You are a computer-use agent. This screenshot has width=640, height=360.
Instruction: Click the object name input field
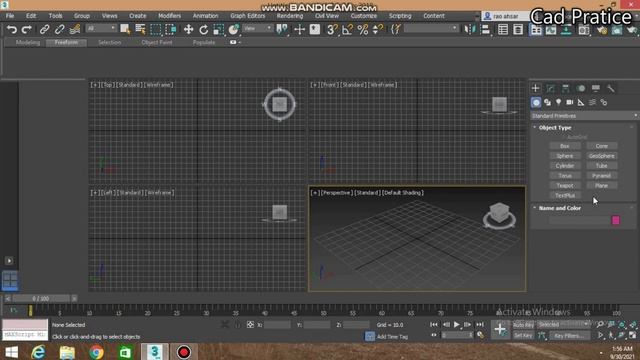click(x=579, y=220)
